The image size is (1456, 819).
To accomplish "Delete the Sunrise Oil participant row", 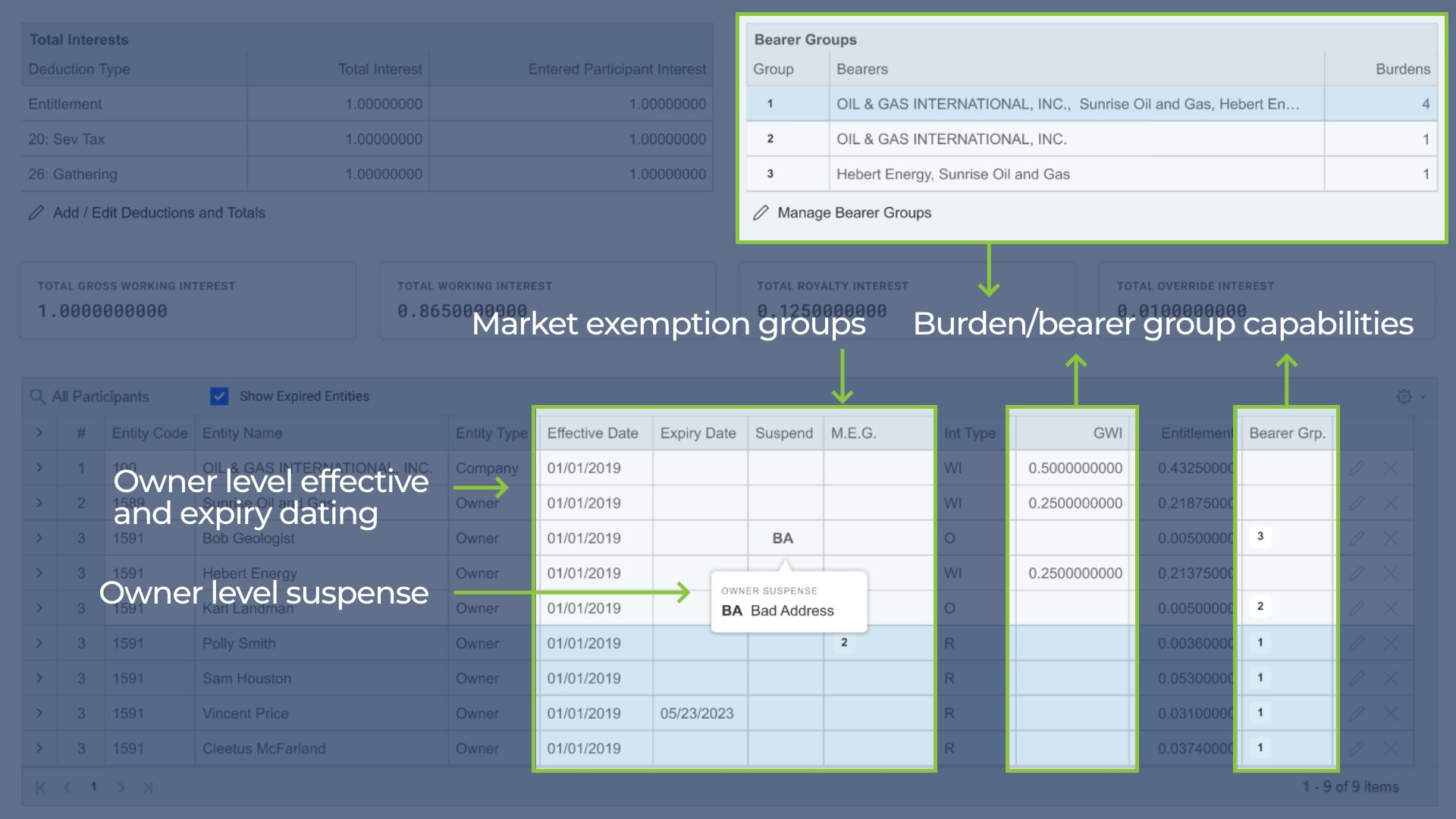I will click(1391, 504).
